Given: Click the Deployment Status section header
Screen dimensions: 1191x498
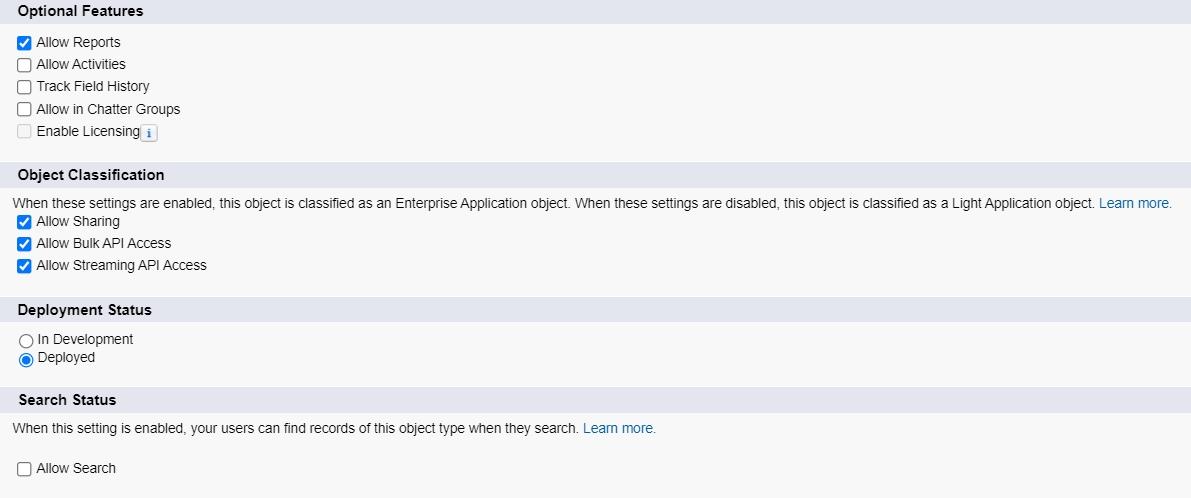Looking at the screenshot, I should [x=85, y=310].
